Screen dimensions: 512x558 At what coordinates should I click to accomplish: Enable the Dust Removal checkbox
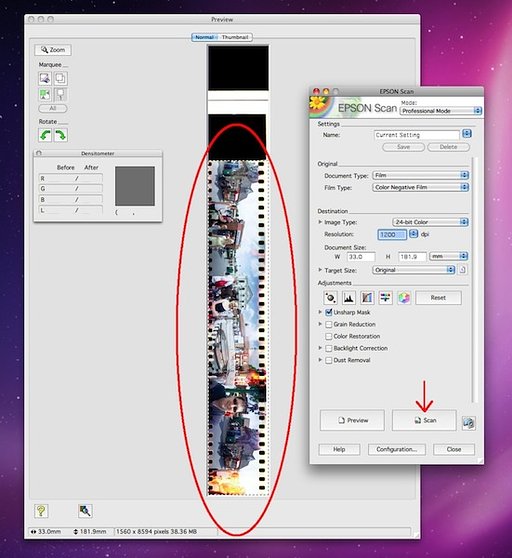329,360
